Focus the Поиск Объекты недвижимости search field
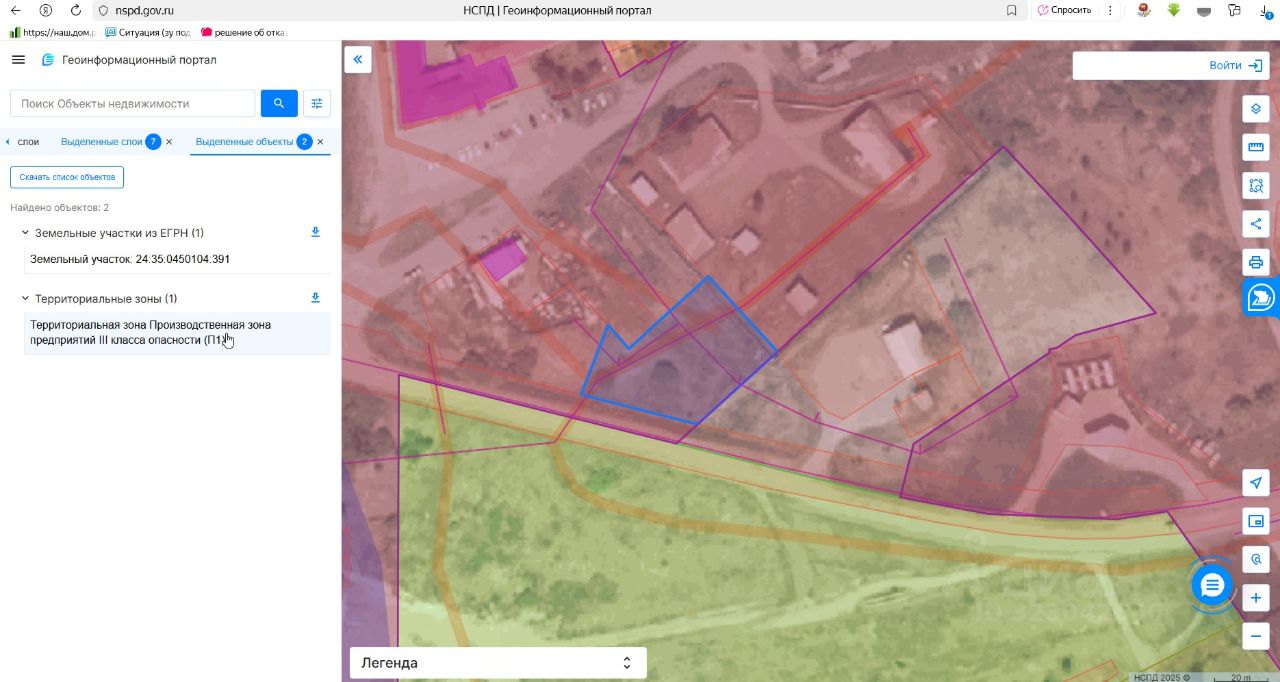 133,103
